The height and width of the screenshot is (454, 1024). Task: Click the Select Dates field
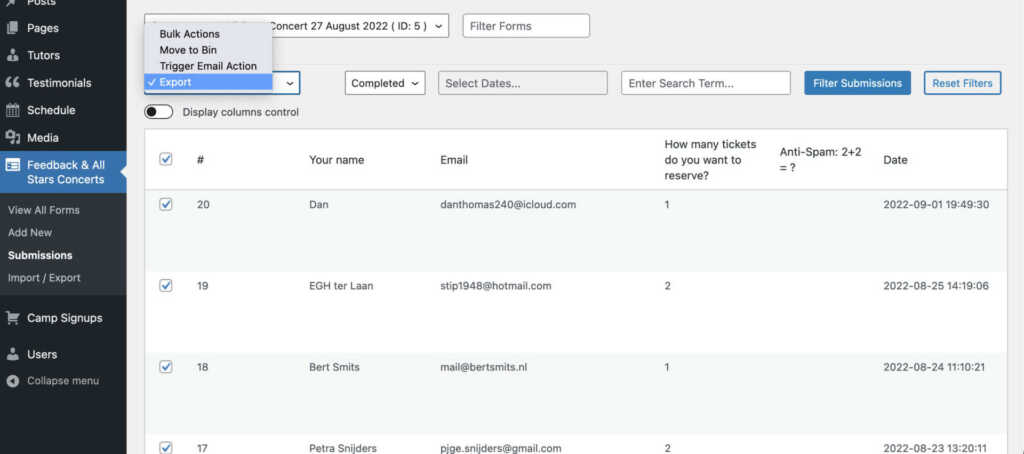point(522,83)
